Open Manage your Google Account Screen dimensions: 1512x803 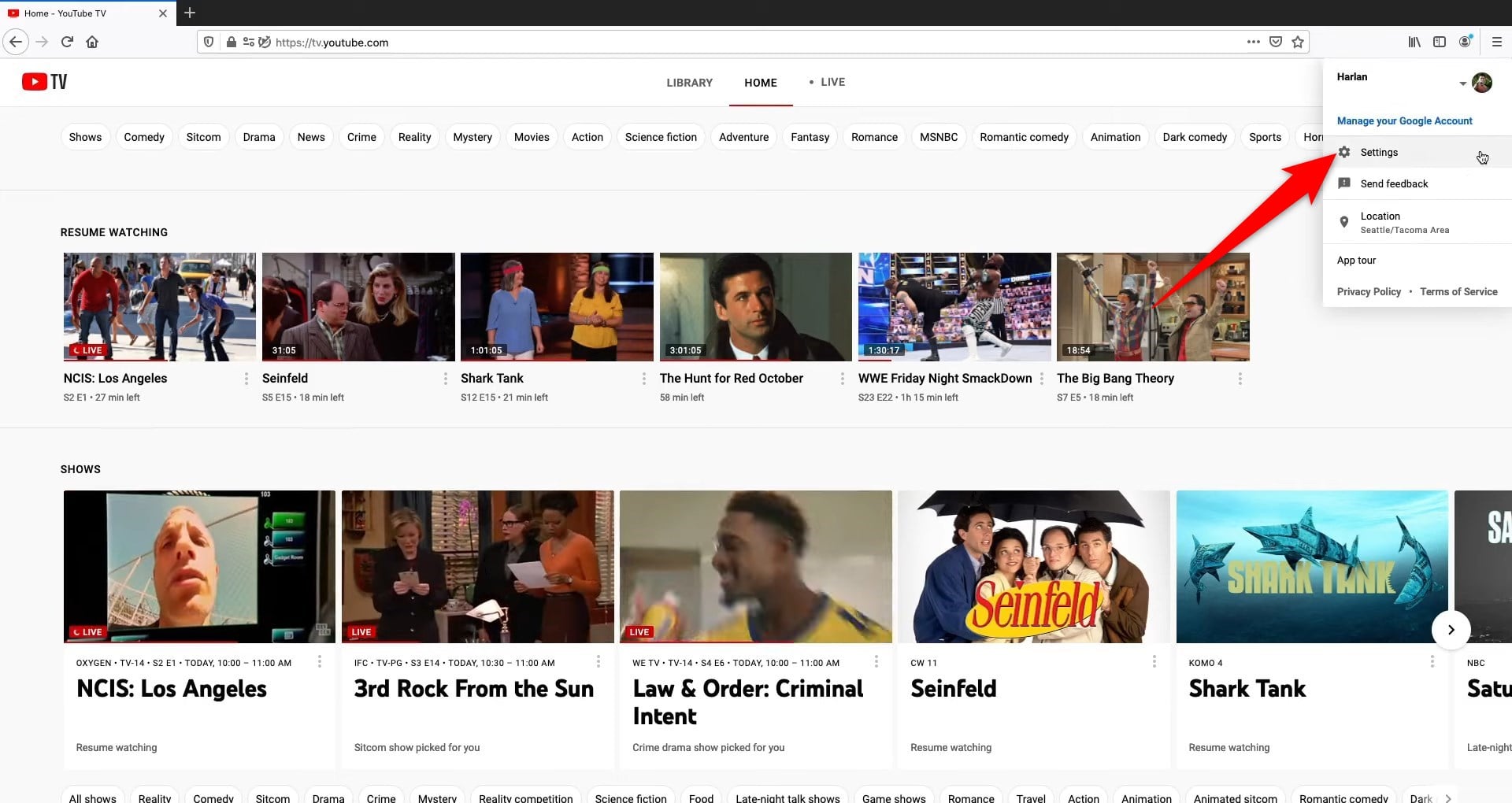1405,120
